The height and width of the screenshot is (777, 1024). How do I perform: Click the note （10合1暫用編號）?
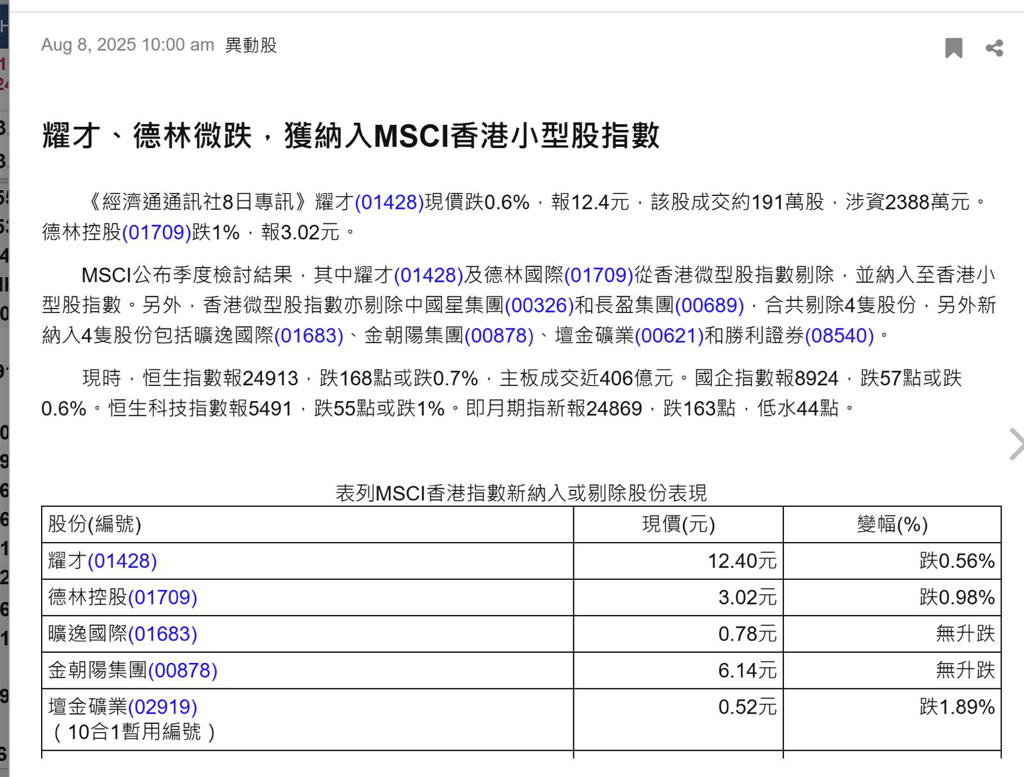tap(134, 732)
